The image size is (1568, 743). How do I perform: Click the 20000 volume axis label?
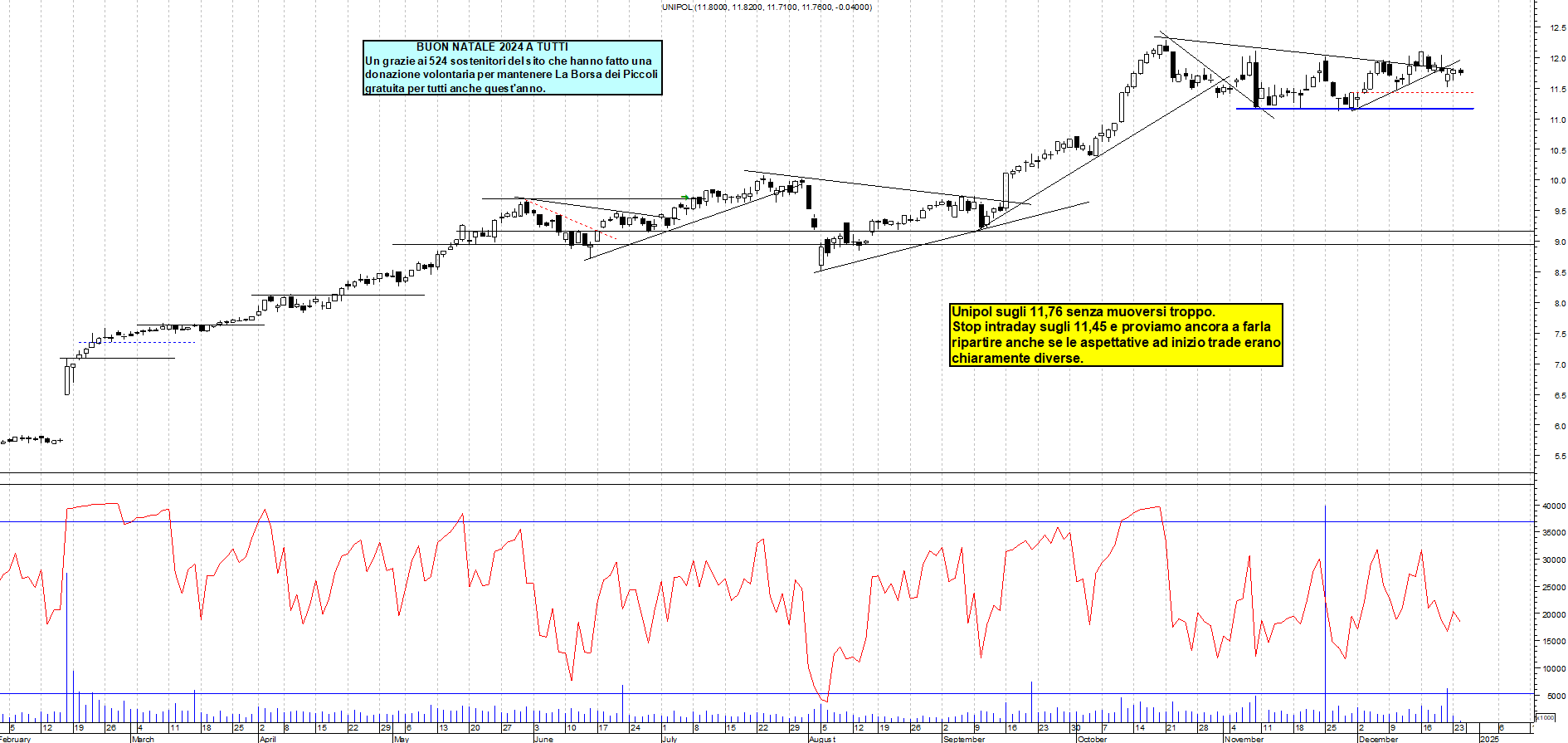pos(1553,615)
